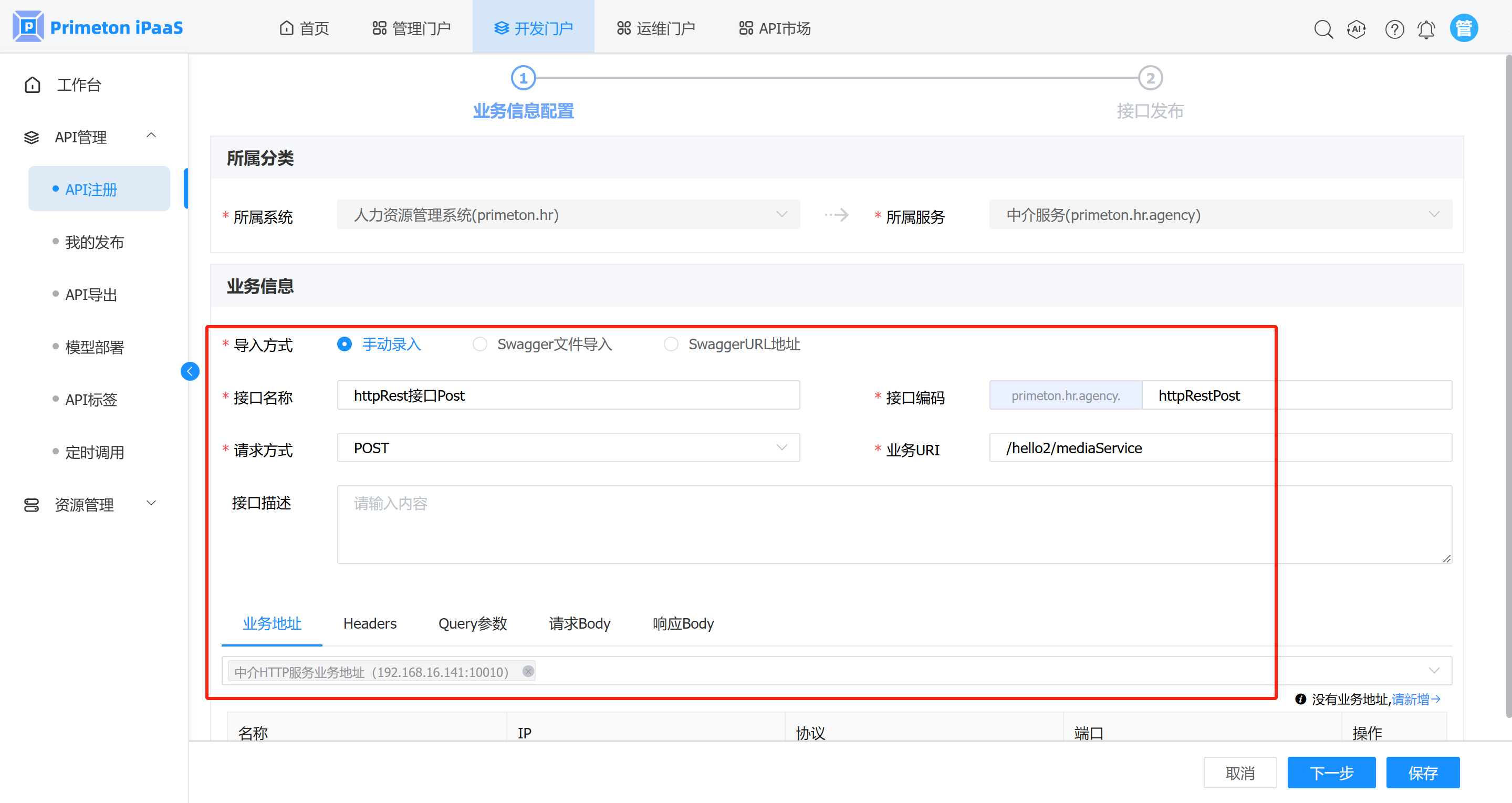Switch to the Headers tab
This screenshot has height=803, width=1512.
pyautogui.click(x=370, y=623)
